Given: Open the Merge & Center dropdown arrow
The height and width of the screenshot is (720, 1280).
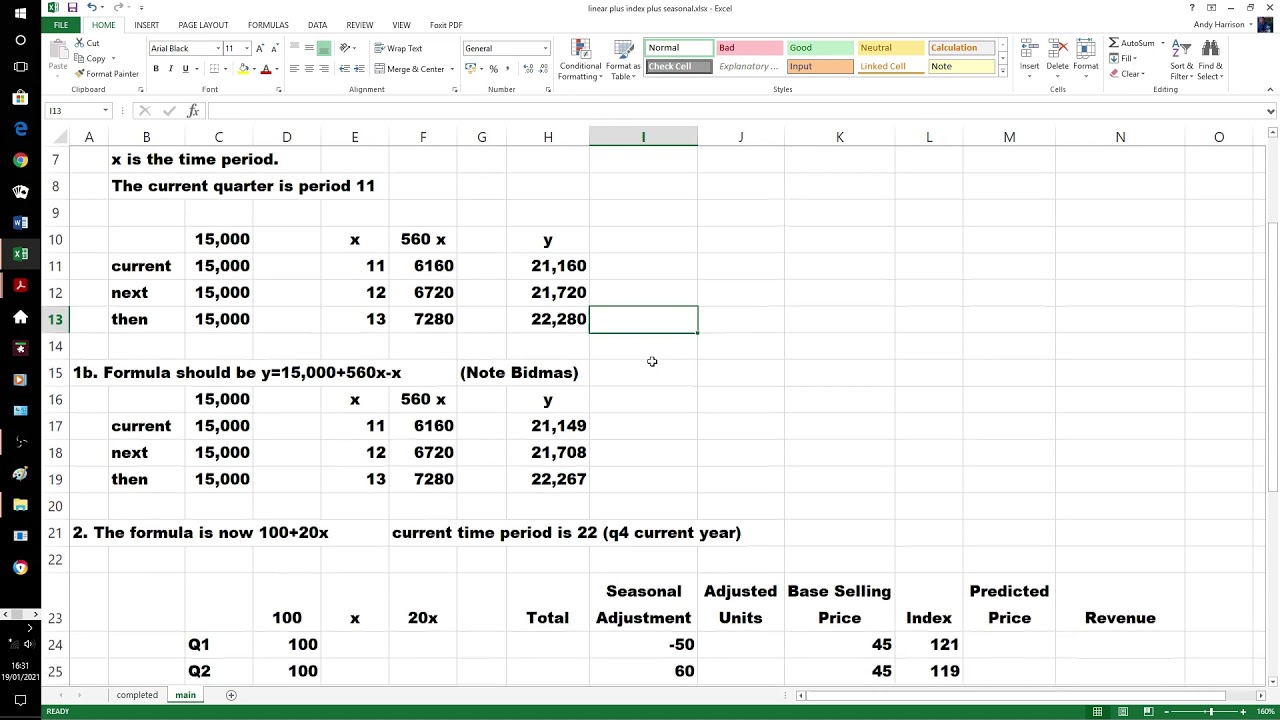Looking at the screenshot, I should click(452, 69).
